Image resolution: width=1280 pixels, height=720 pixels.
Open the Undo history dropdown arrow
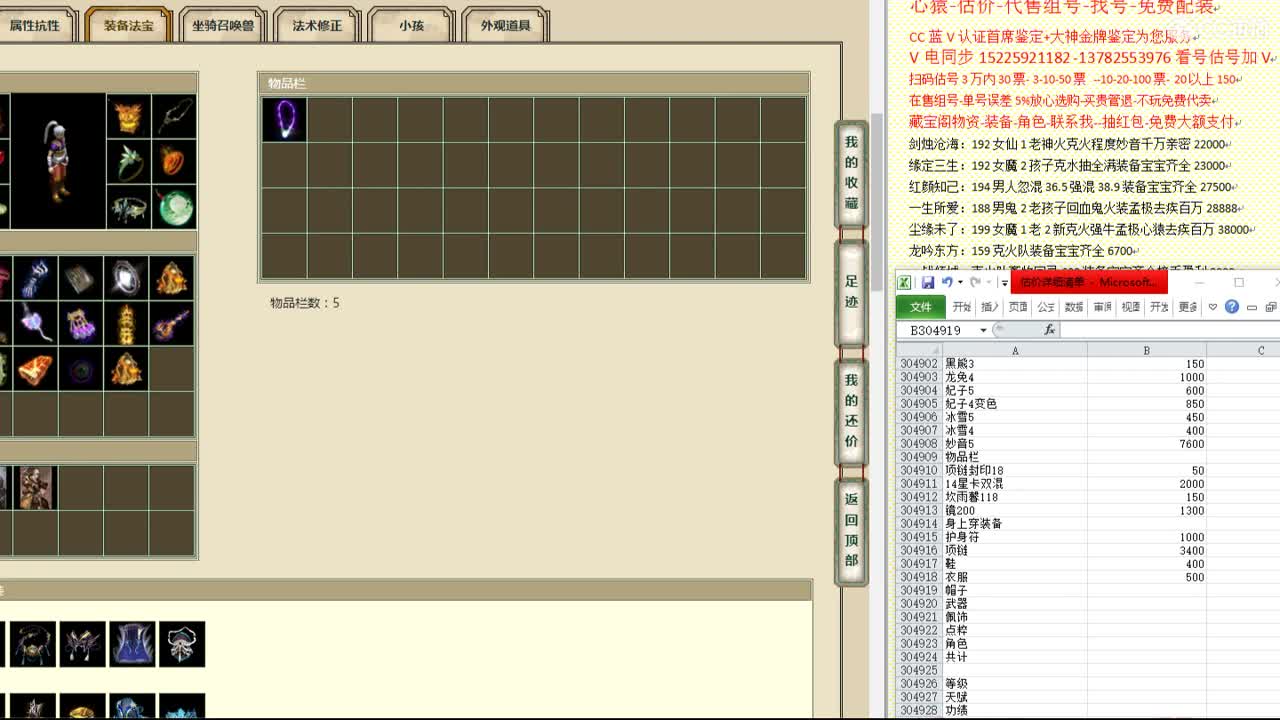960,282
